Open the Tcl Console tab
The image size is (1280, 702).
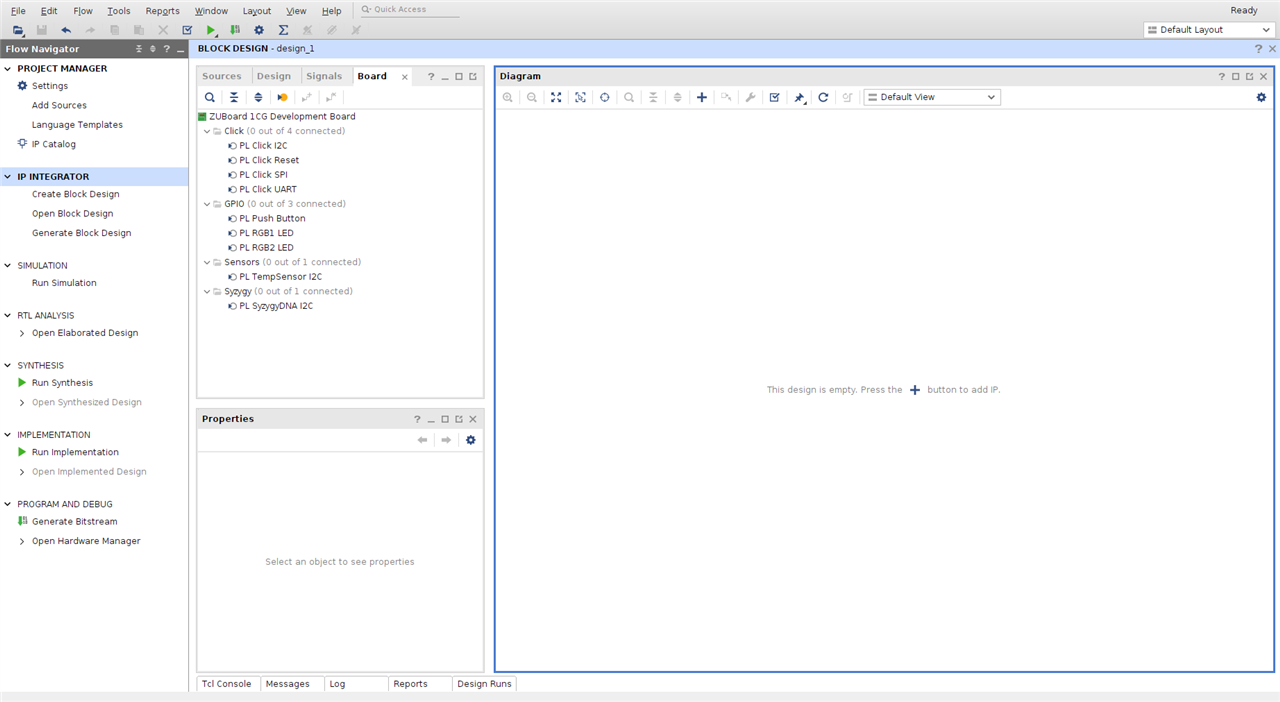tap(227, 684)
